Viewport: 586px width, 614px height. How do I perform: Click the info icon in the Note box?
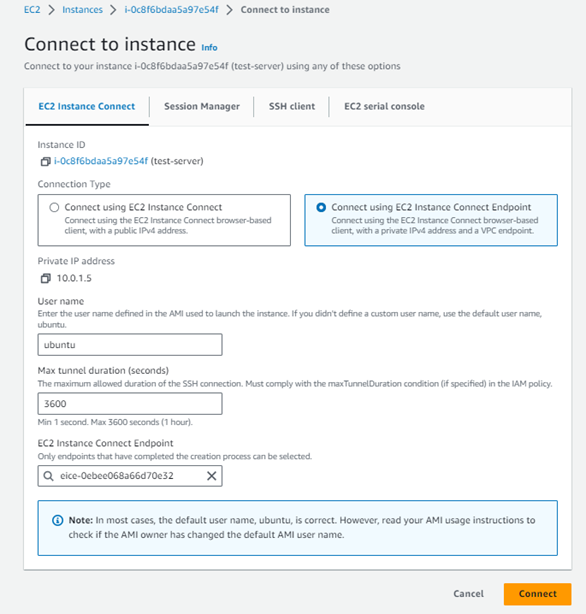click(58, 520)
